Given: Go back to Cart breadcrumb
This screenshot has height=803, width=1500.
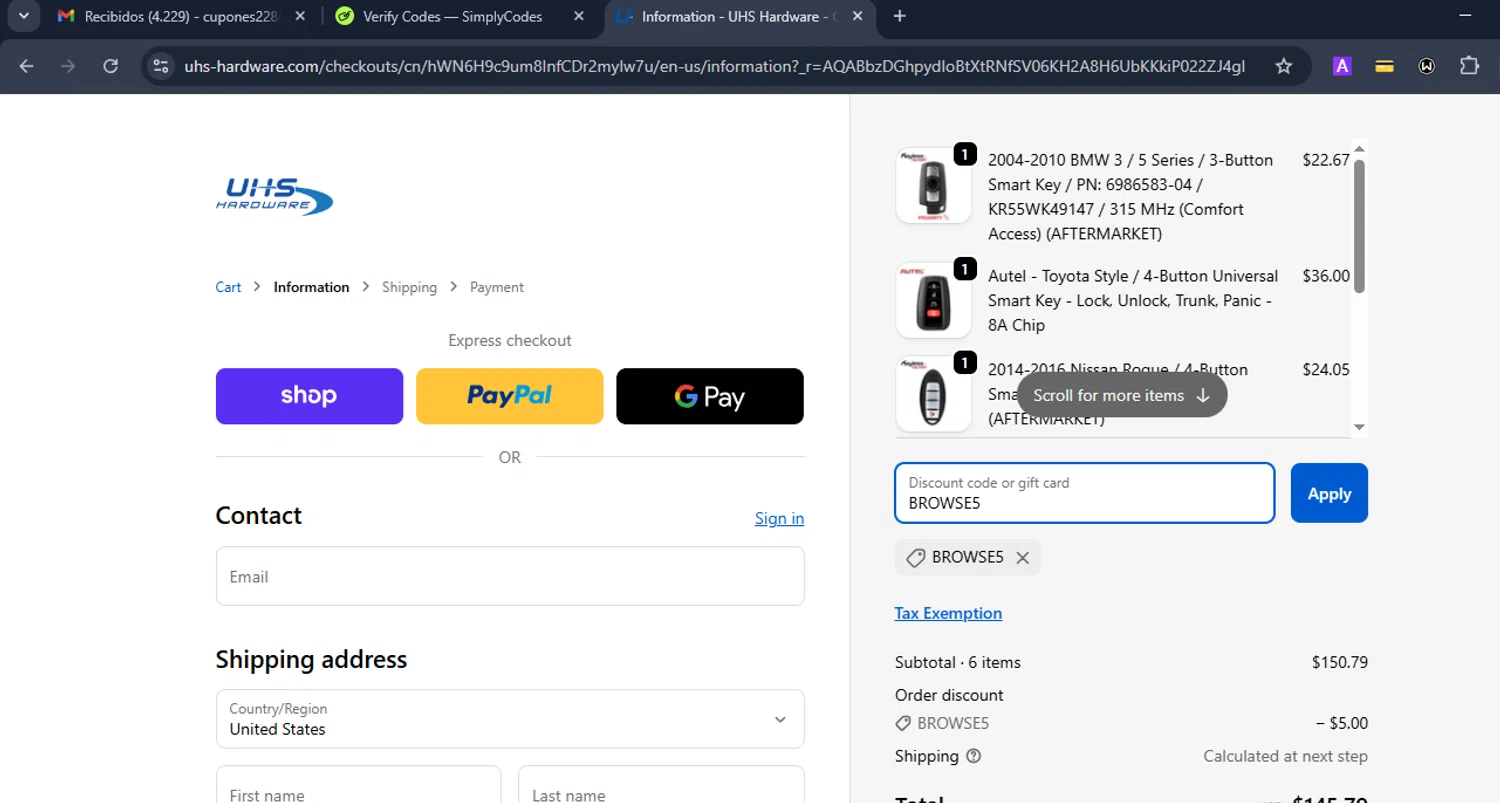Looking at the screenshot, I should point(228,287).
